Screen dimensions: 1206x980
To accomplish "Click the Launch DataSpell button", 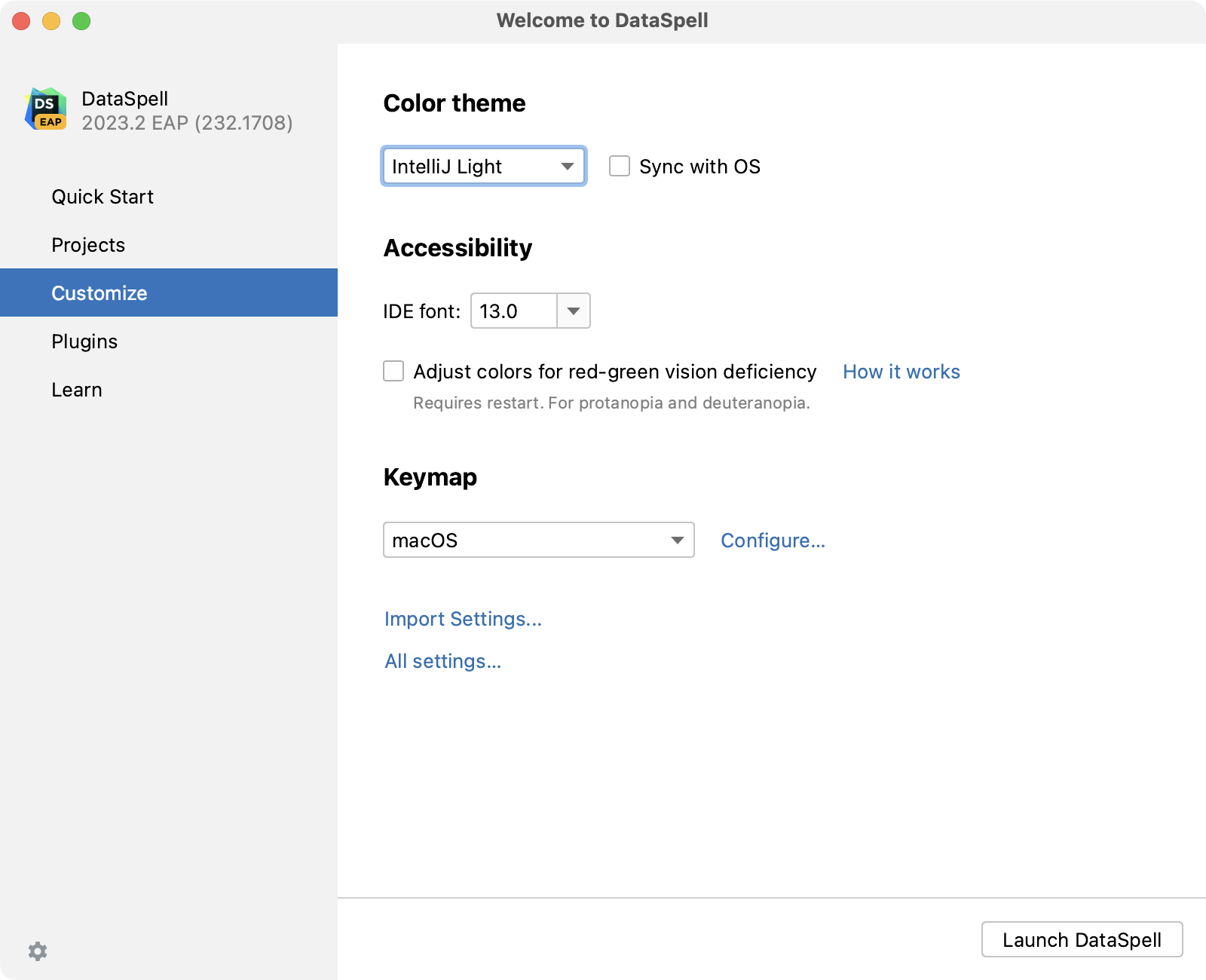I will 1082,939.
